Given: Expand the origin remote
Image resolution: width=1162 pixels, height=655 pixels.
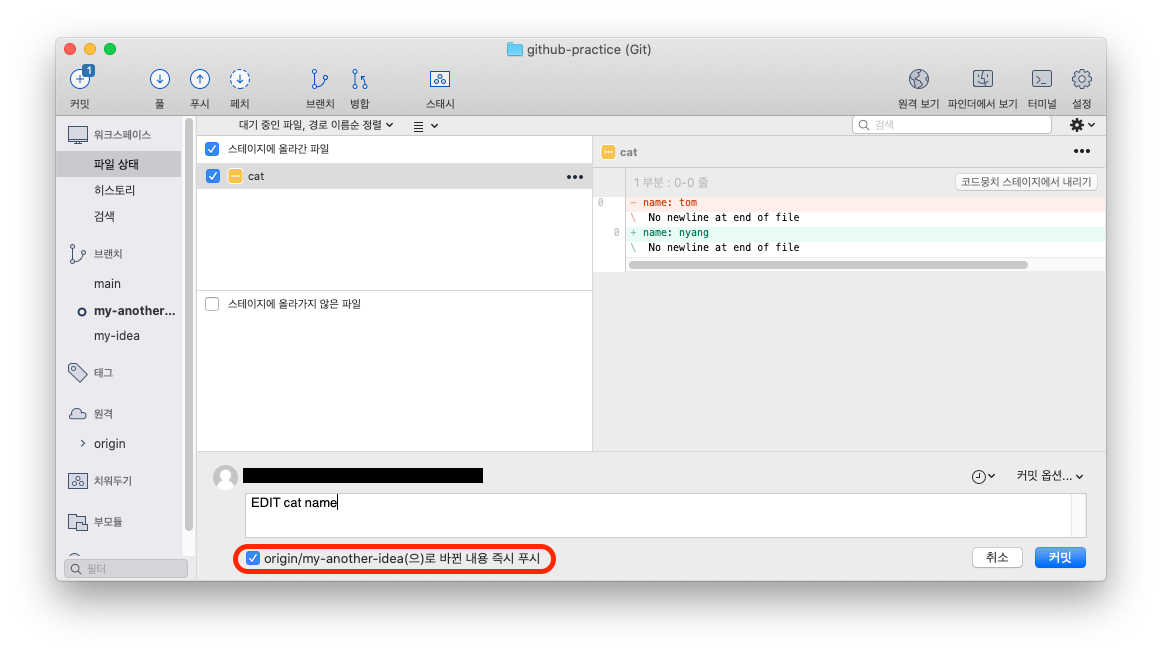Looking at the screenshot, I should [x=82, y=443].
